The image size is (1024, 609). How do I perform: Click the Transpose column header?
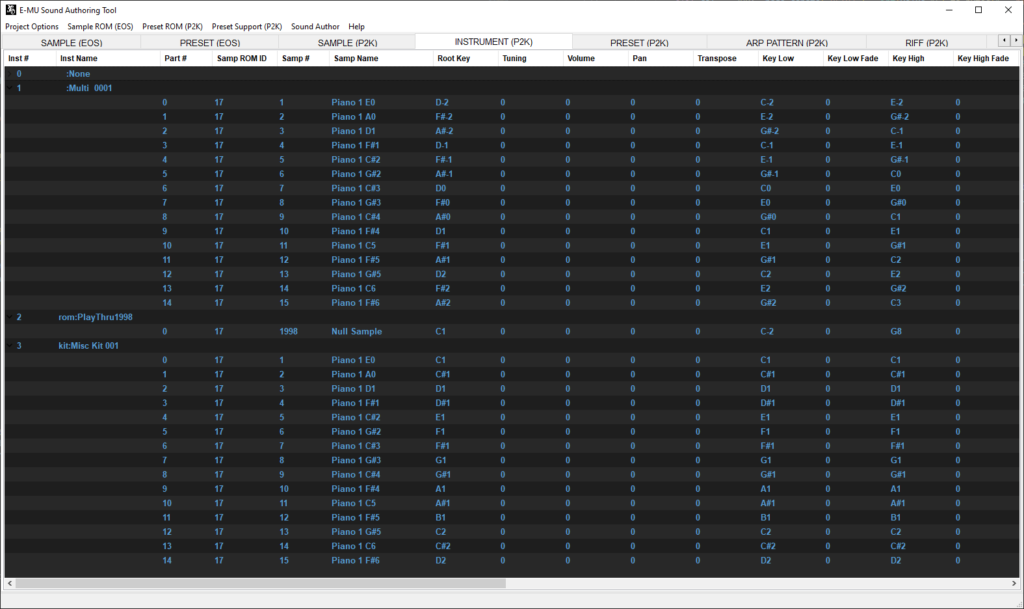(x=726, y=58)
